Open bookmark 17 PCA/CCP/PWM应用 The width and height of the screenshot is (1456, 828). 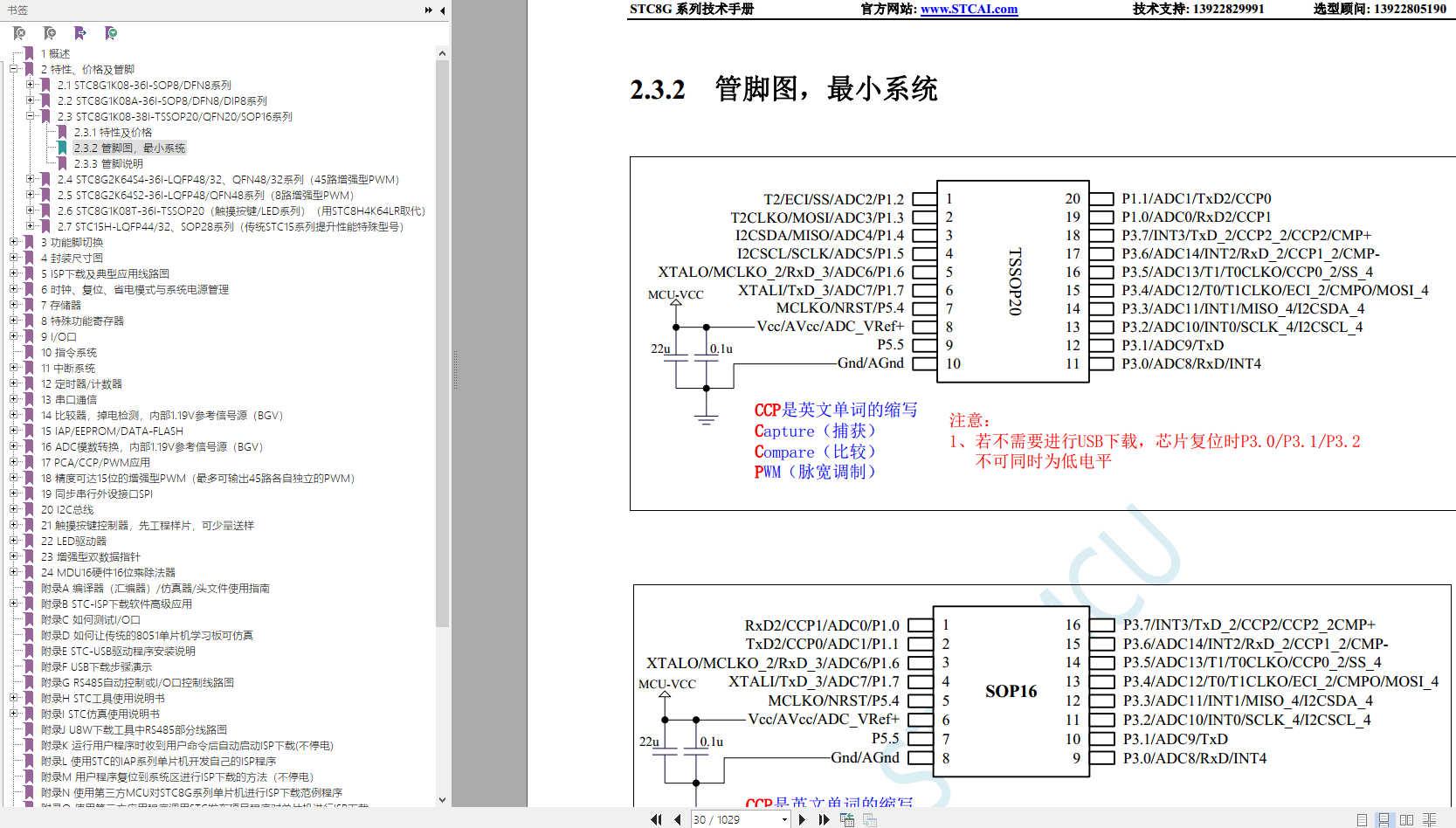pyautogui.click(x=95, y=462)
